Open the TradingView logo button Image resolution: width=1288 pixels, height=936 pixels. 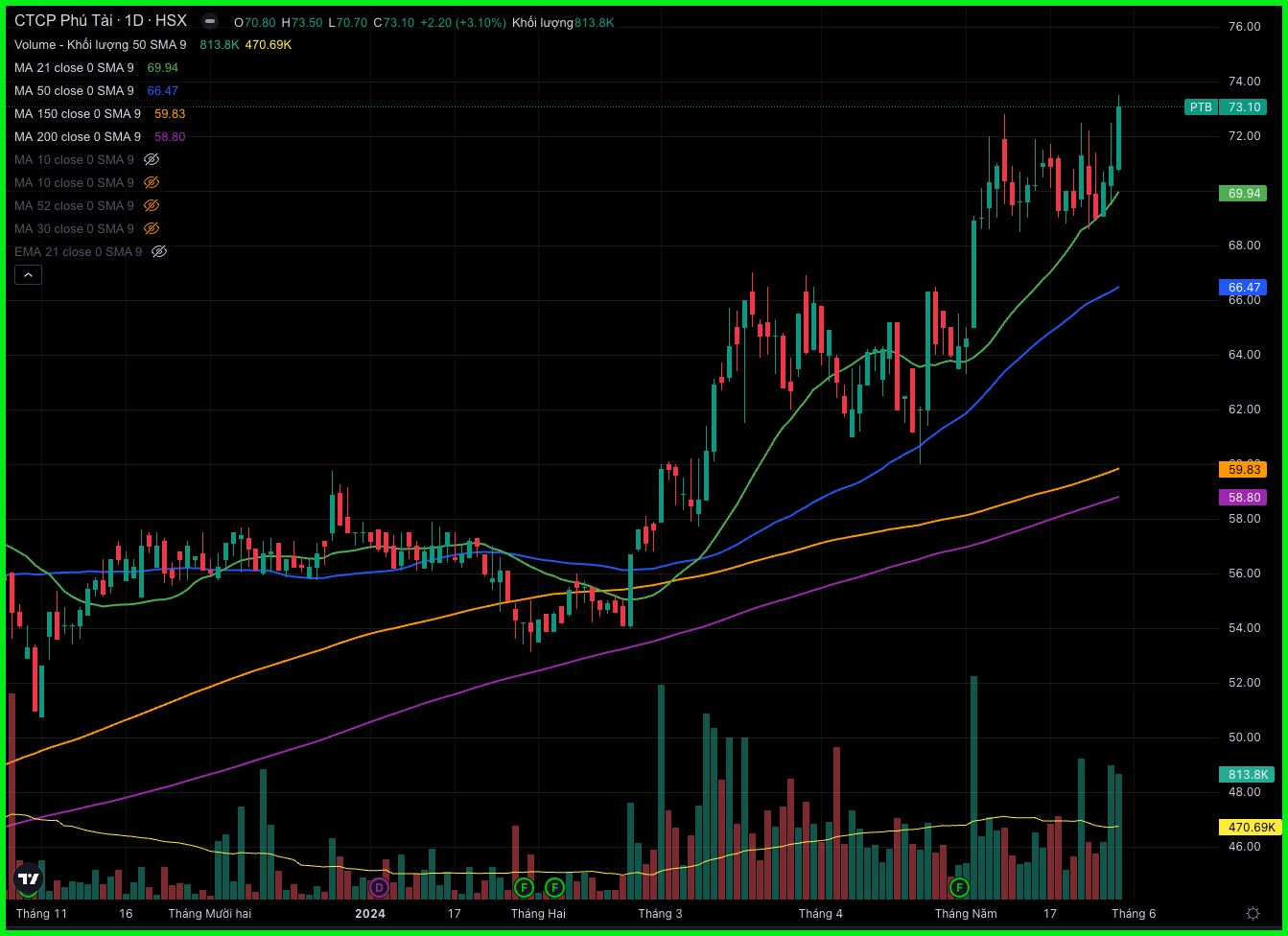pos(29,878)
